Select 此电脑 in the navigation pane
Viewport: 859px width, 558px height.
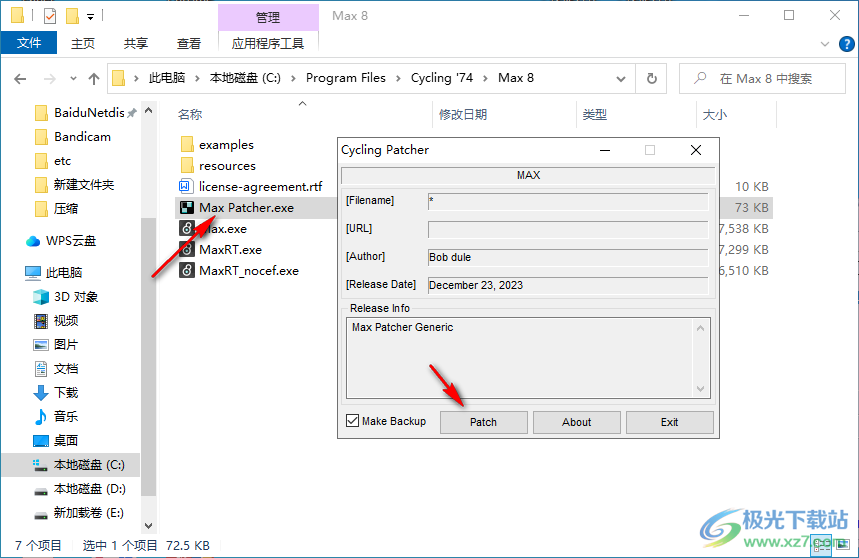(x=64, y=273)
